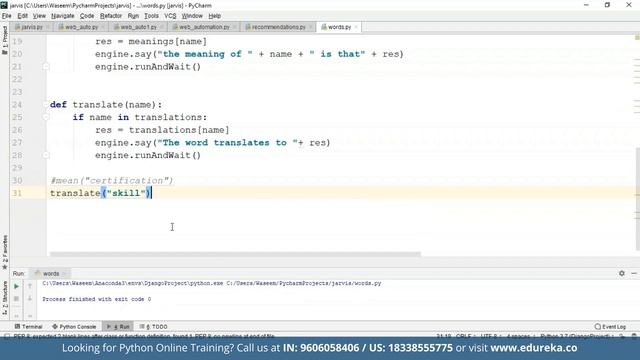640x360 pixels.
Task: Click 'if name in translations:' line
Action: pos(140,118)
